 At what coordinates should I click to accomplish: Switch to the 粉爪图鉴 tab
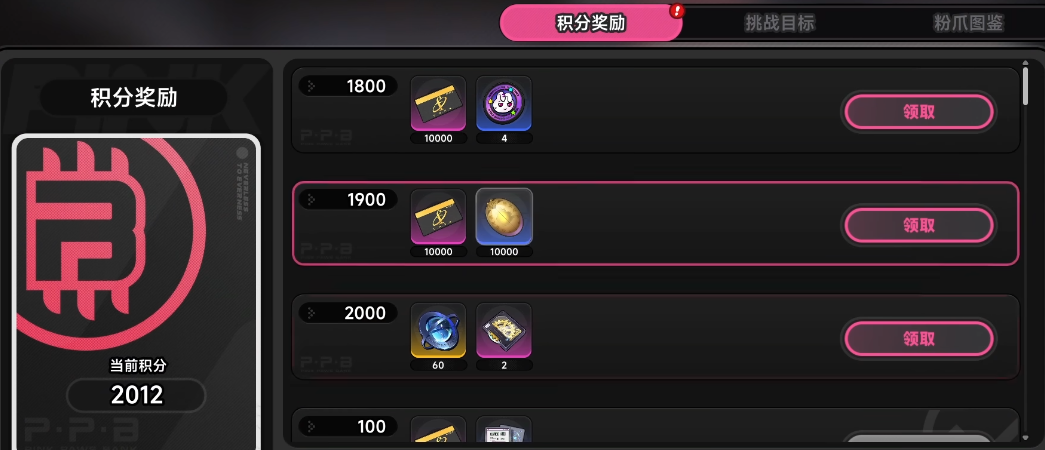click(x=968, y=23)
